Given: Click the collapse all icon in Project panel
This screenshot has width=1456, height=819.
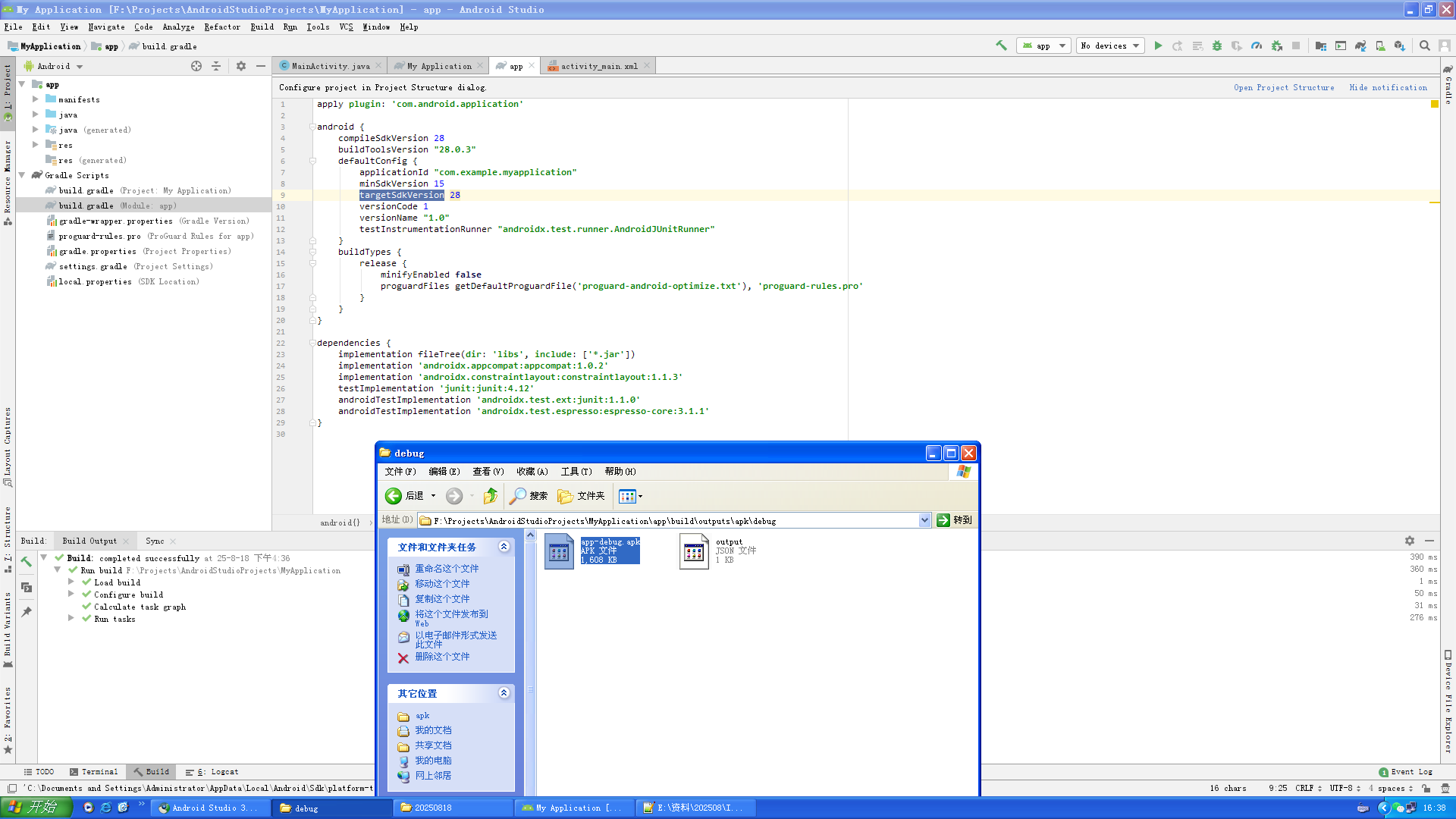Looking at the screenshot, I should pyautogui.click(x=216, y=66).
